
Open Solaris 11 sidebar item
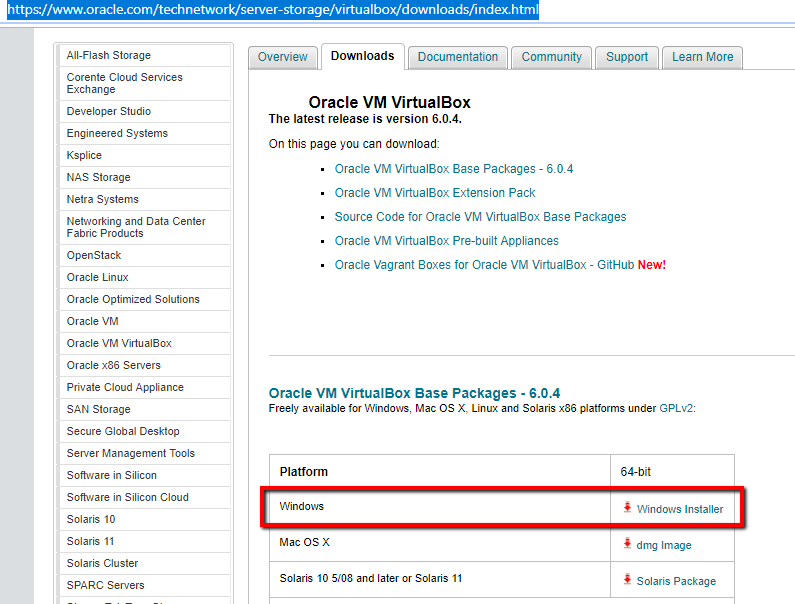click(145, 541)
